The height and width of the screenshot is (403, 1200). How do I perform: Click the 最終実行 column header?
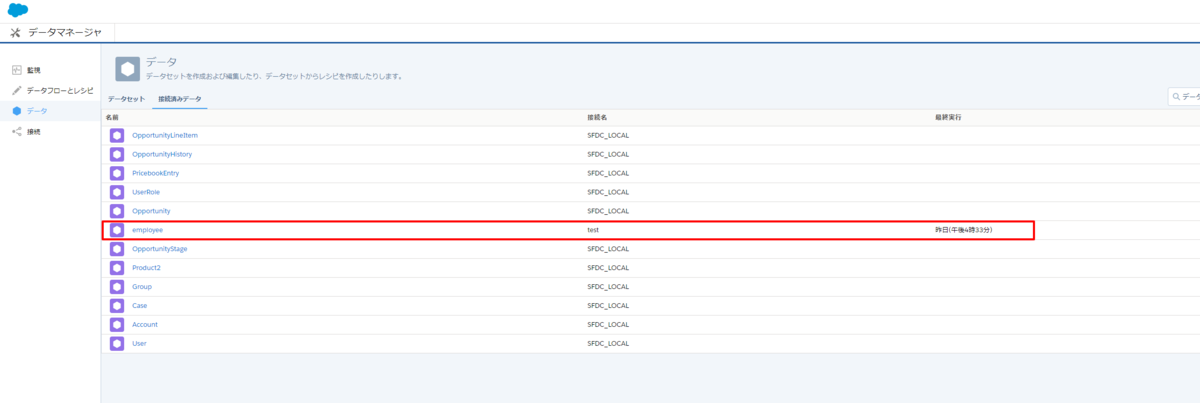tap(948, 118)
